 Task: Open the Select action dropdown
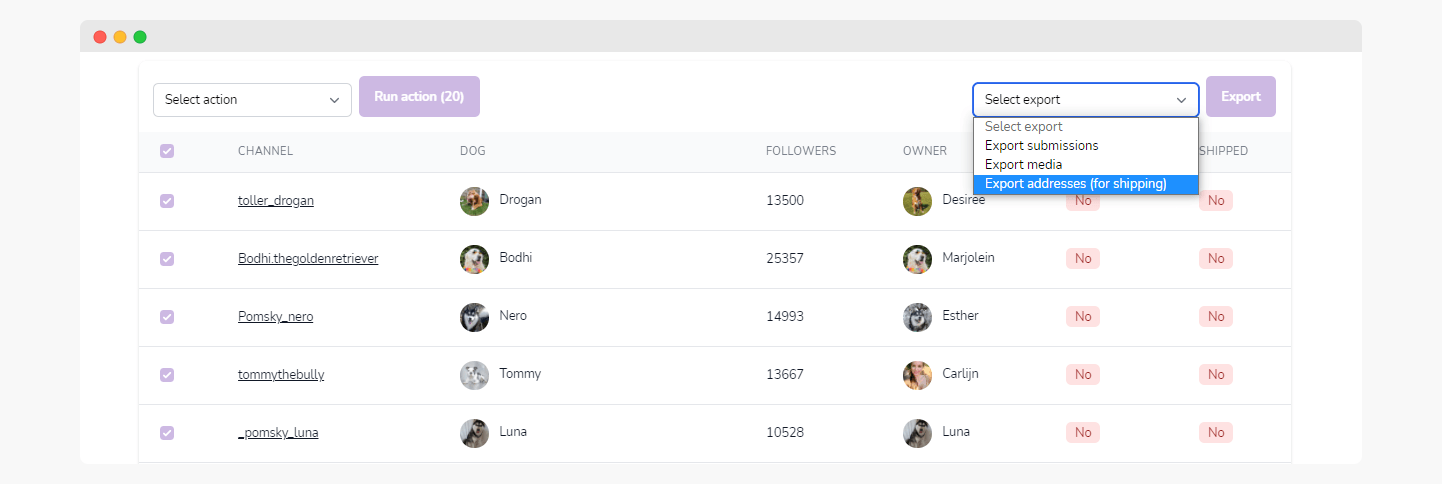click(x=252, y=100)
